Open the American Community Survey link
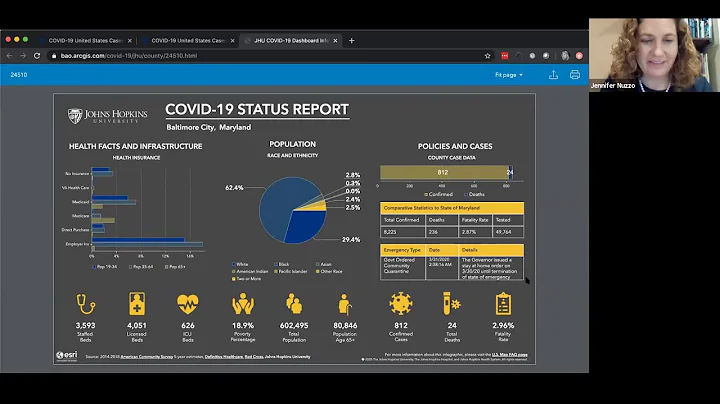This screenshot has width=720, height=404. (146, 356)
